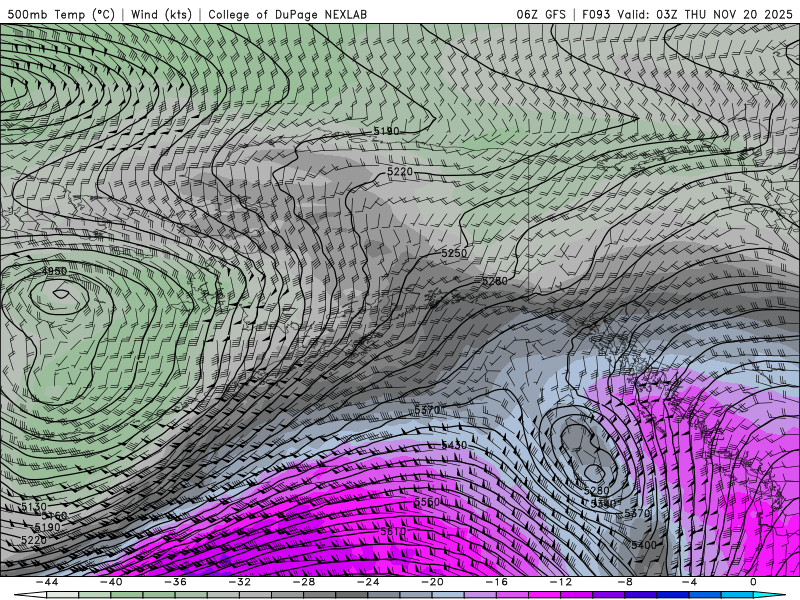Click the '500mb Temp (°C)' title text
This screenshot has width=800, height=600.
[61, 14]
